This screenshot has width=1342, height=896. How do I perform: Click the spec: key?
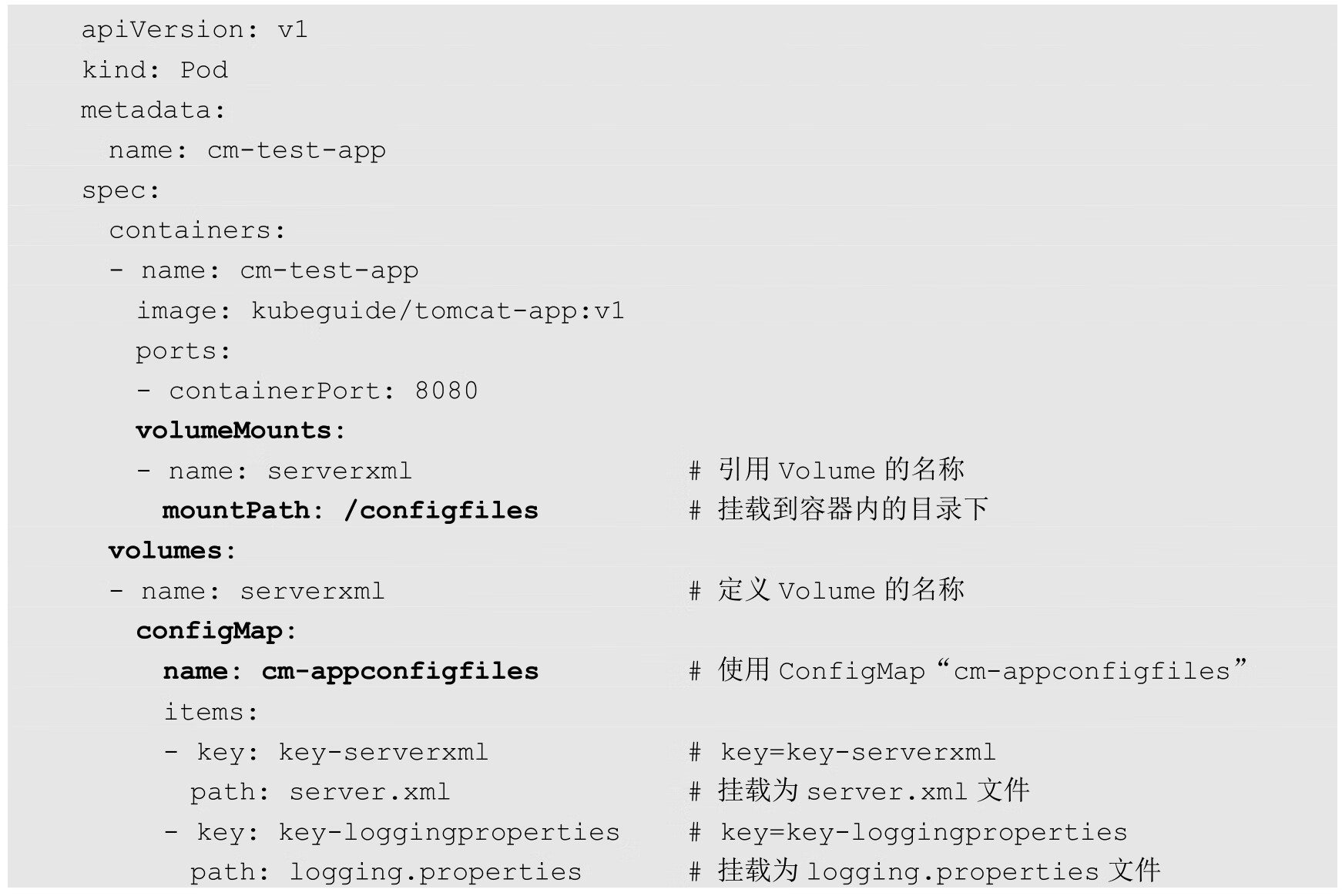coord(120,190)
